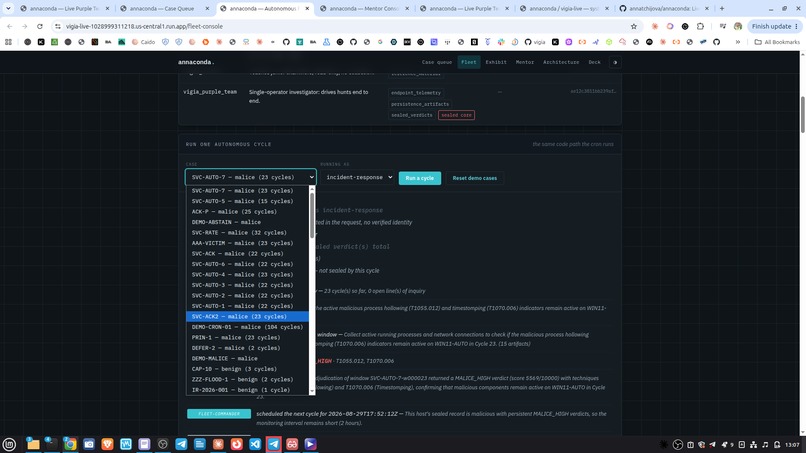Open the Caido bookmark
The height and width of the screenshot is (453, 806).
point(143,42)
